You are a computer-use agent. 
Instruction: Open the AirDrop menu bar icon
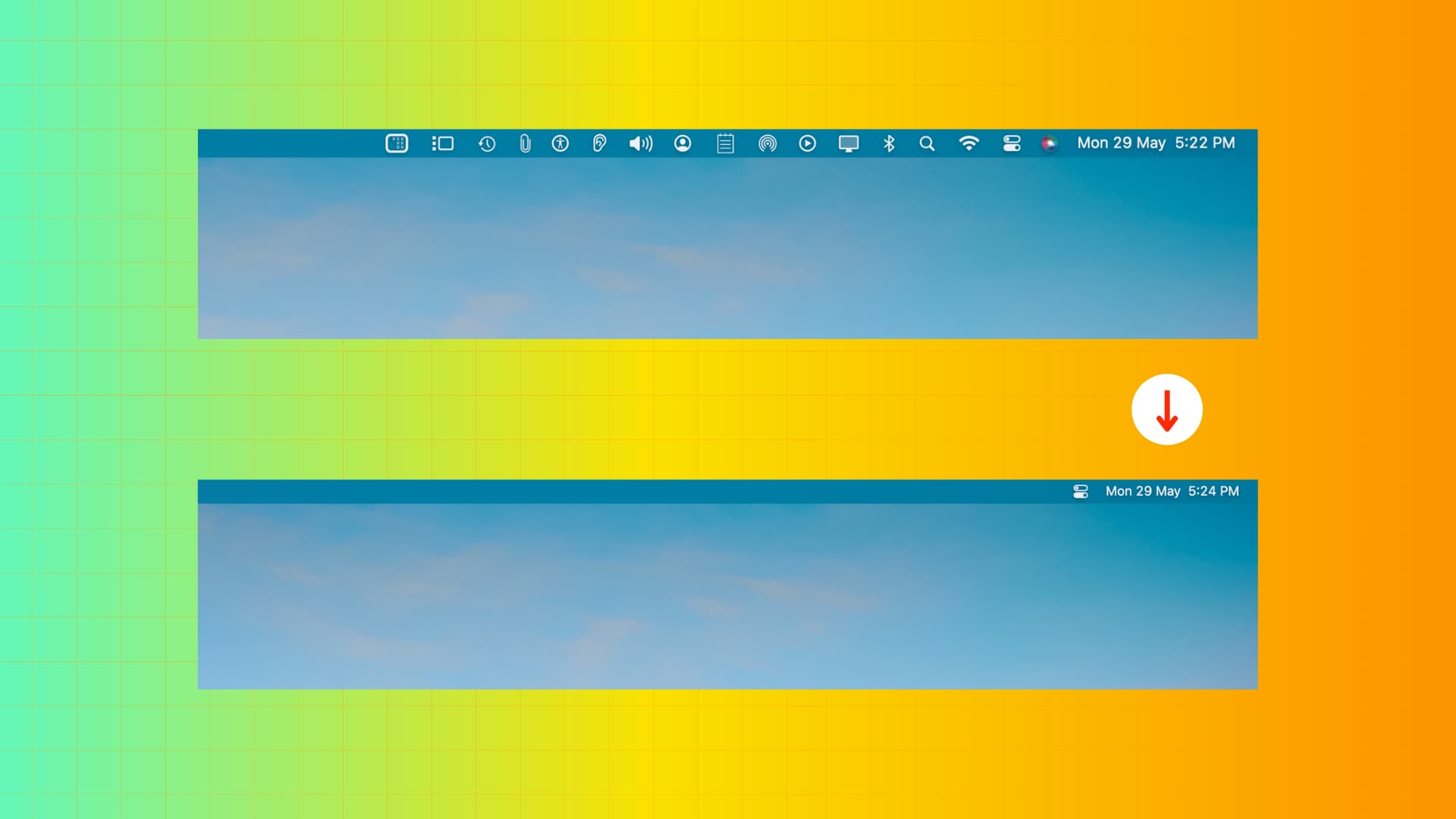pyautogui.click(x=767, y=143)
